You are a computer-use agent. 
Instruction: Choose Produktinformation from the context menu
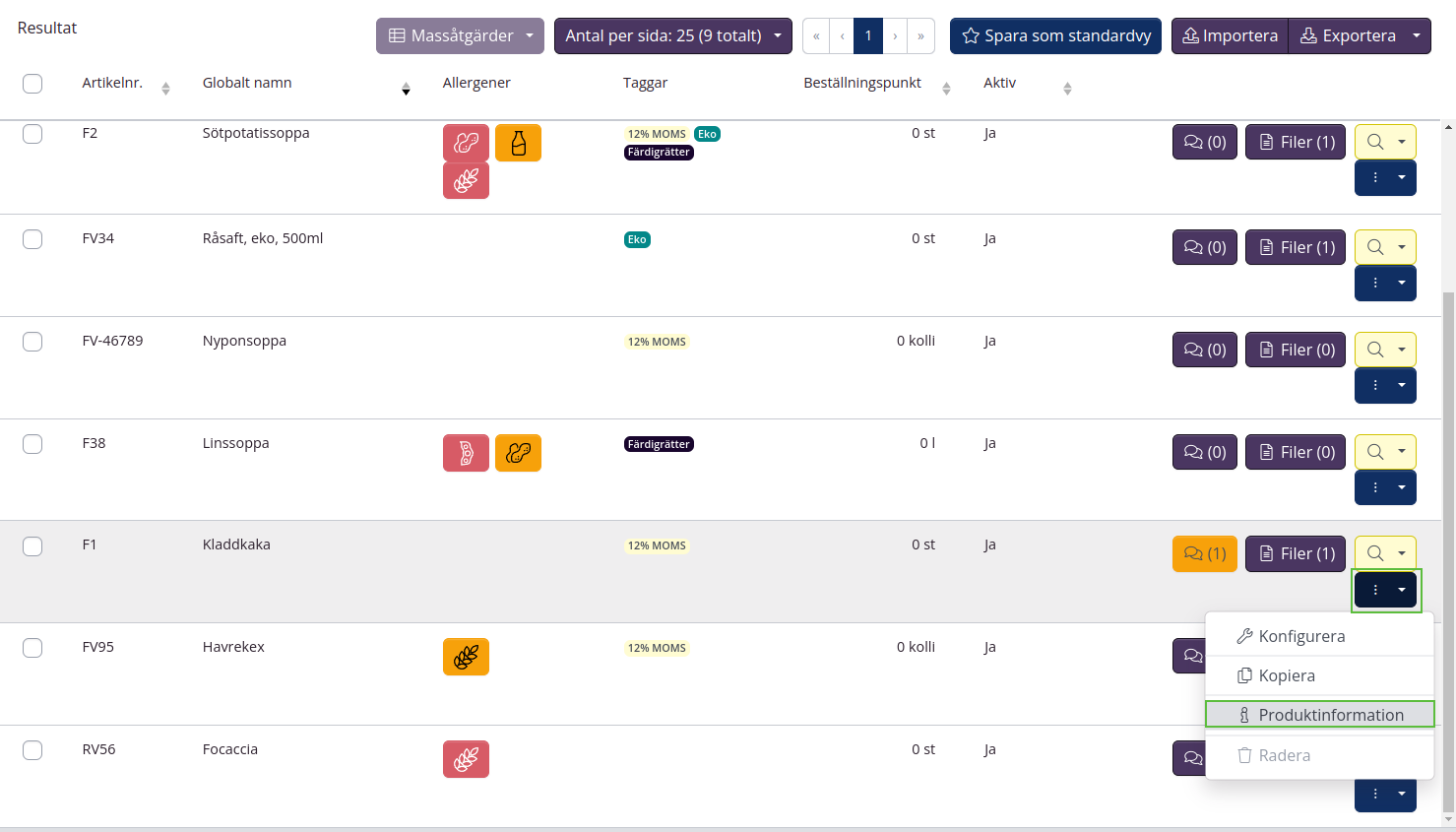(x=1319, y=715)
